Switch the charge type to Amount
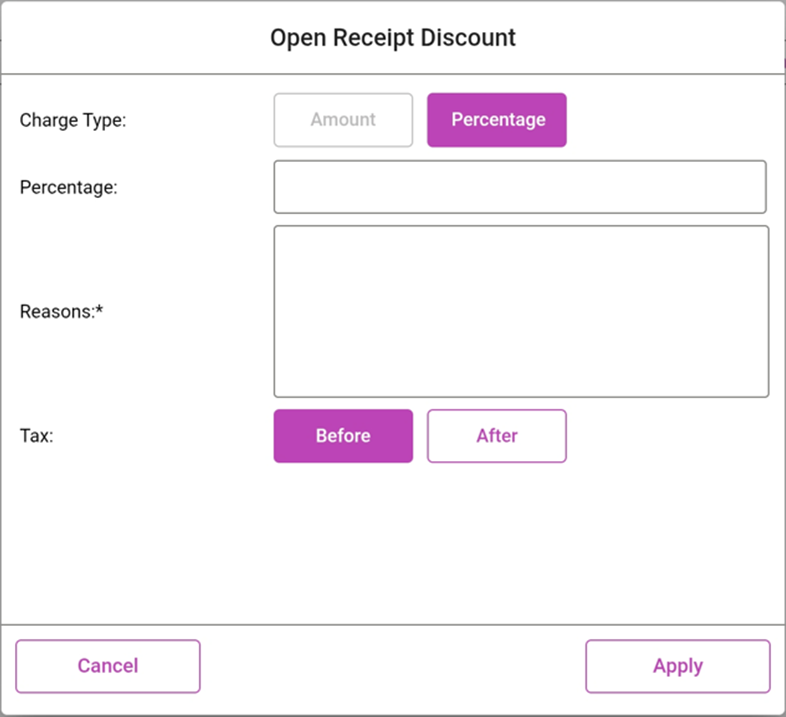 pos(343,120)
